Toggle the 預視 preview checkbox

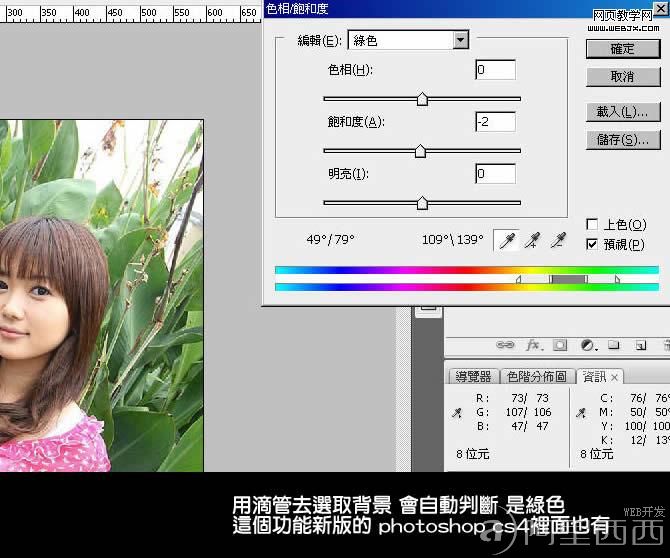592,244
